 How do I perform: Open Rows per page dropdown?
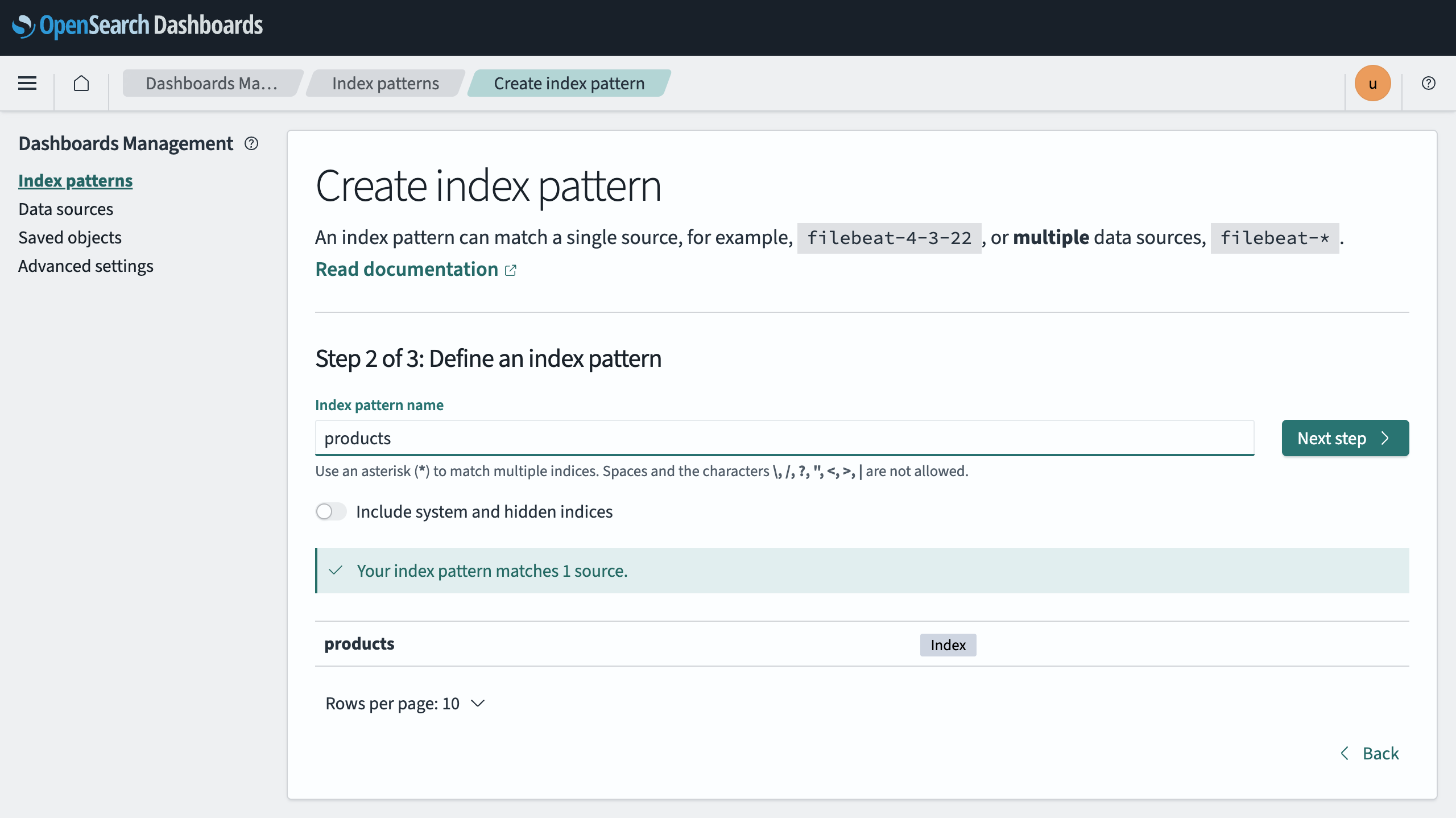pos(405,704)
